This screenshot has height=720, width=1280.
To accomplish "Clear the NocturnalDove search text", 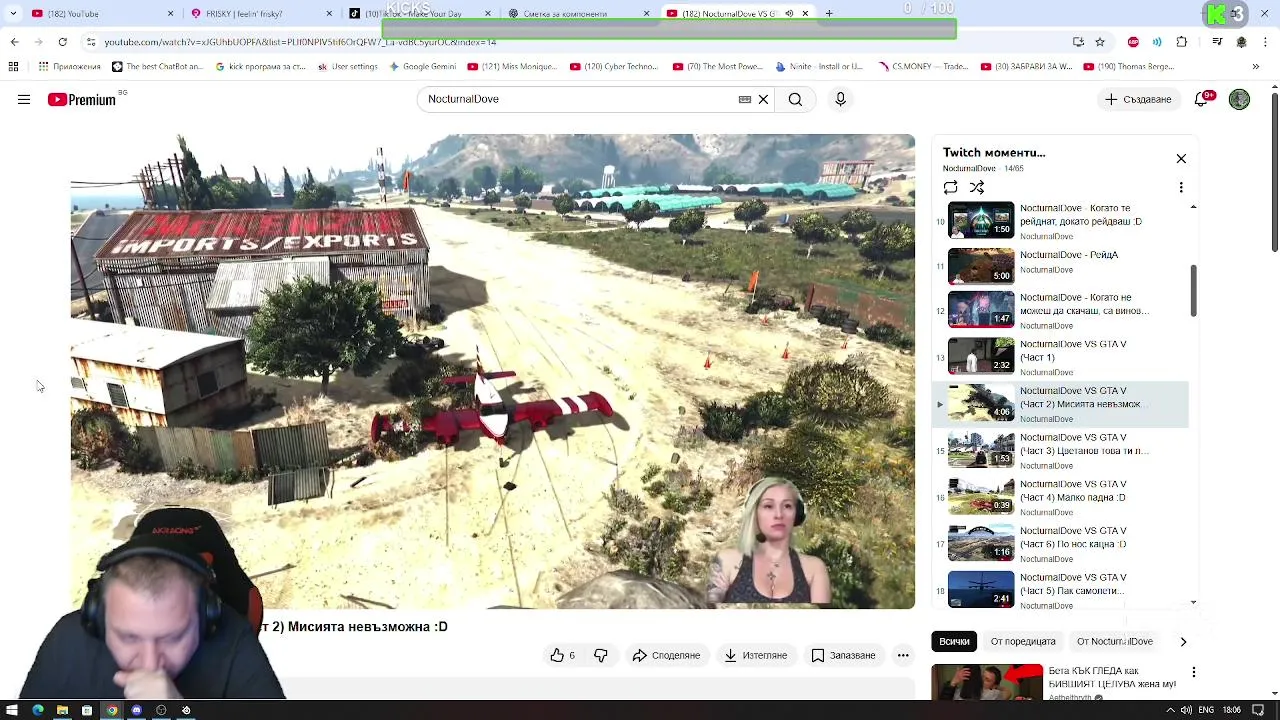I will [763, 99].
